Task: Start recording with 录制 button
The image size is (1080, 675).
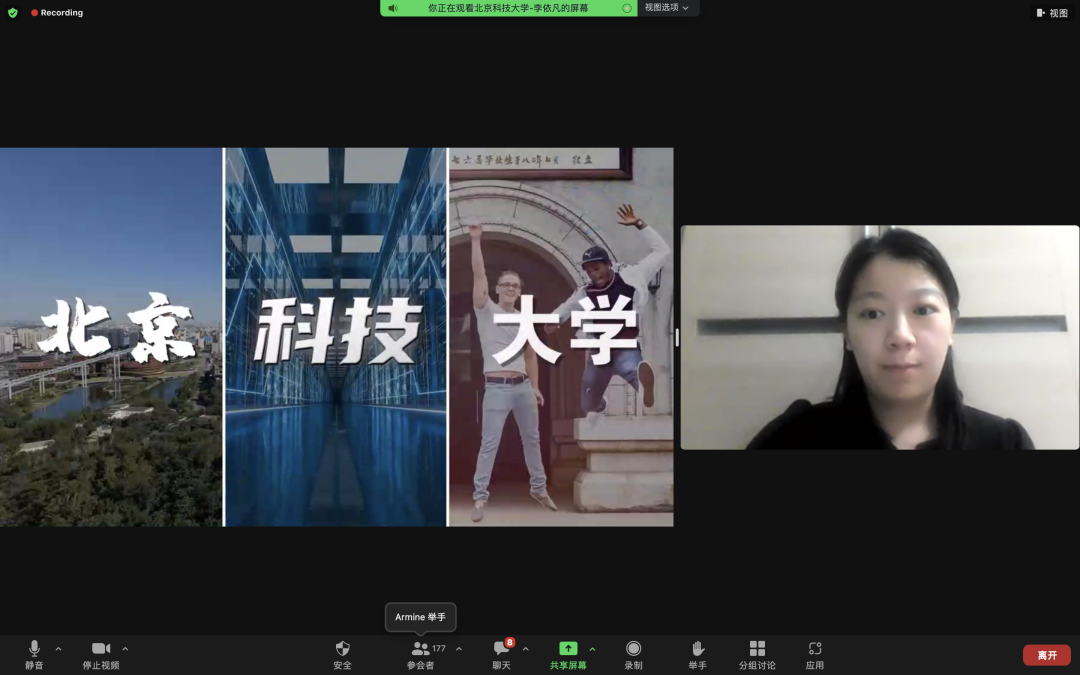Action: 634,655
